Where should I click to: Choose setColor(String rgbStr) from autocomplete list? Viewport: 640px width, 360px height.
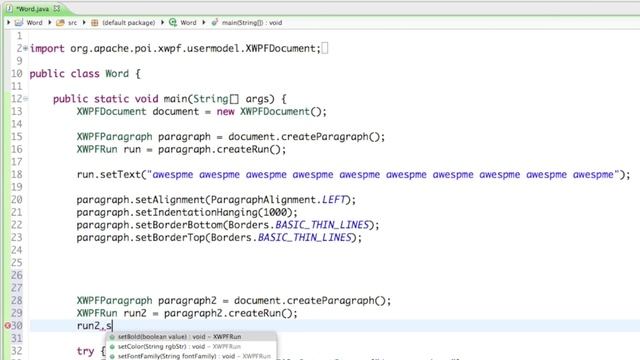coord(191,347)
